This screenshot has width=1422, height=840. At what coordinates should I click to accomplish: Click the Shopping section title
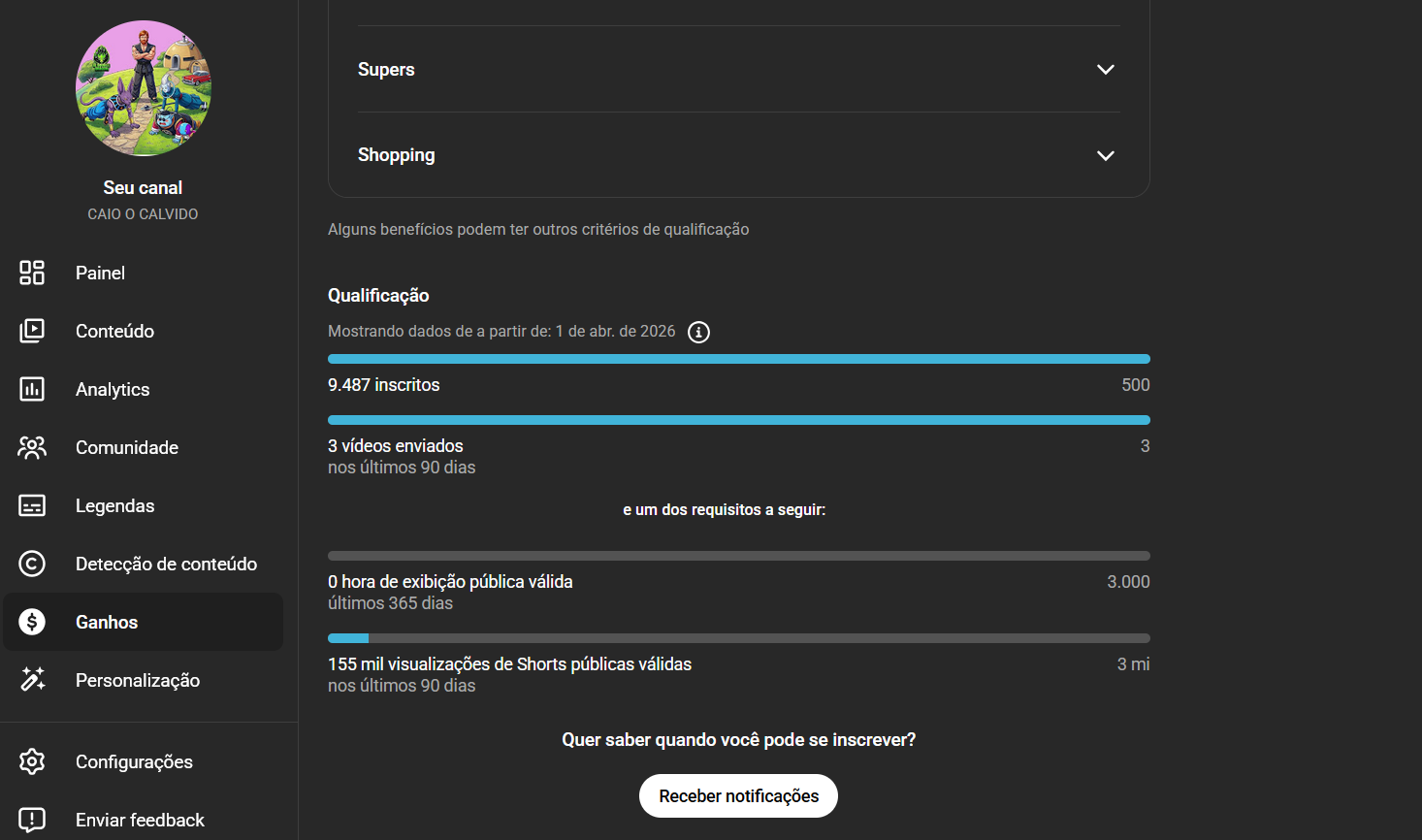point(396,155)
